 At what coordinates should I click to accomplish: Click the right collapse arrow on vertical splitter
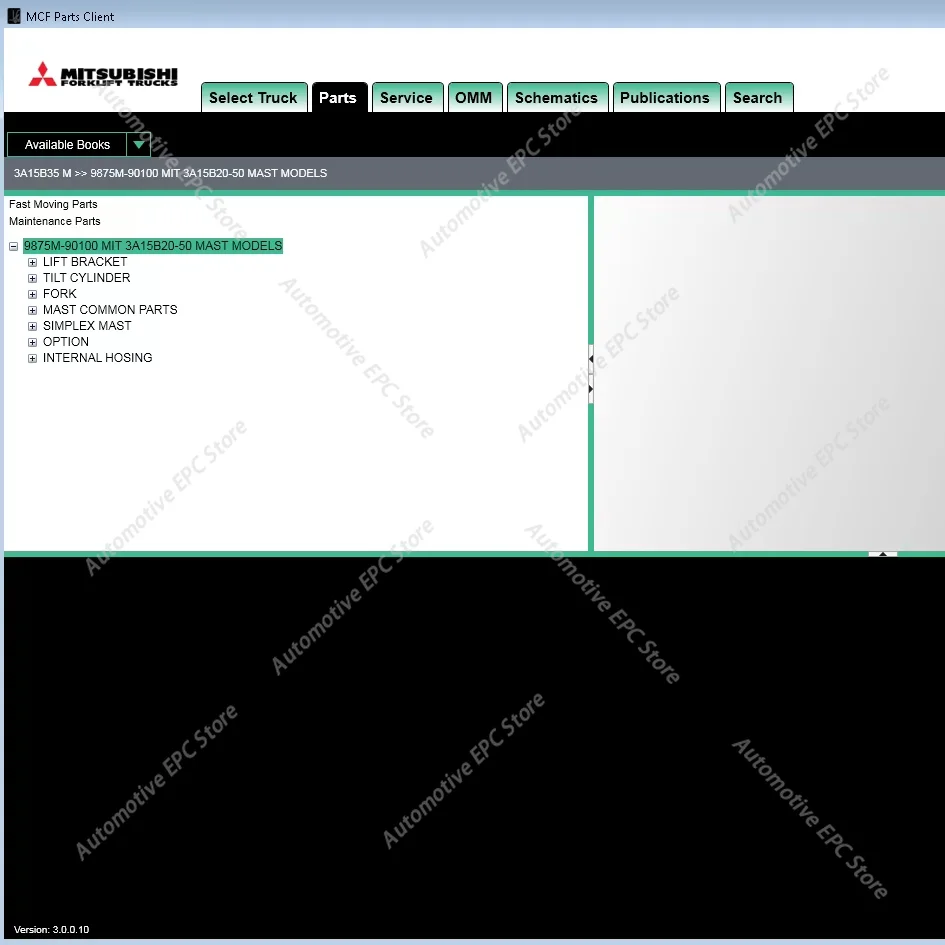click(x=591, y=389)
